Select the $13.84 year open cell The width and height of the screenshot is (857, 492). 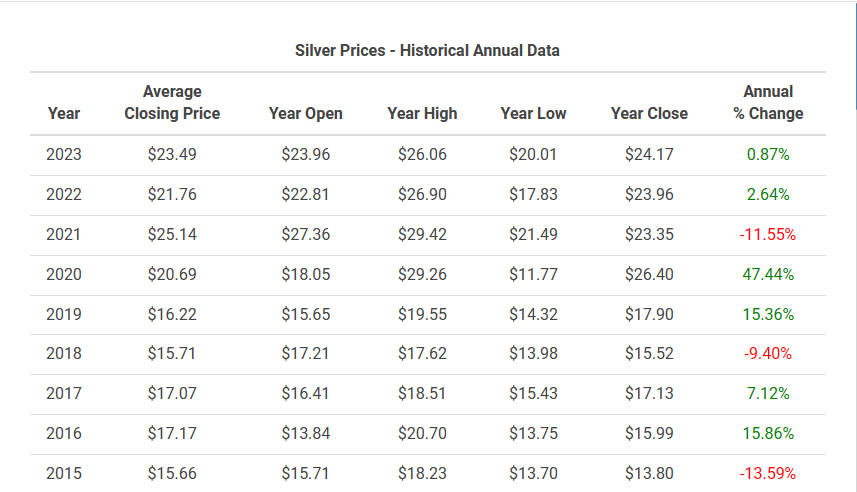coord(306,433)
